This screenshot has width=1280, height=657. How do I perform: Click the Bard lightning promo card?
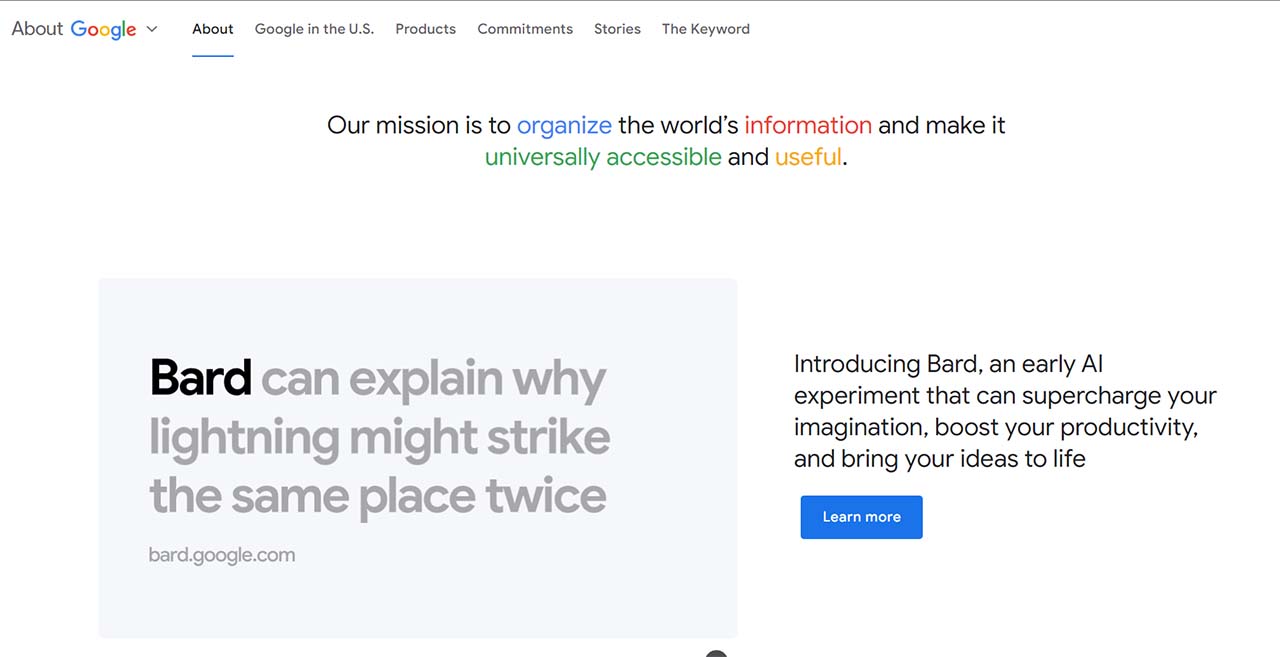click(418, 458)
